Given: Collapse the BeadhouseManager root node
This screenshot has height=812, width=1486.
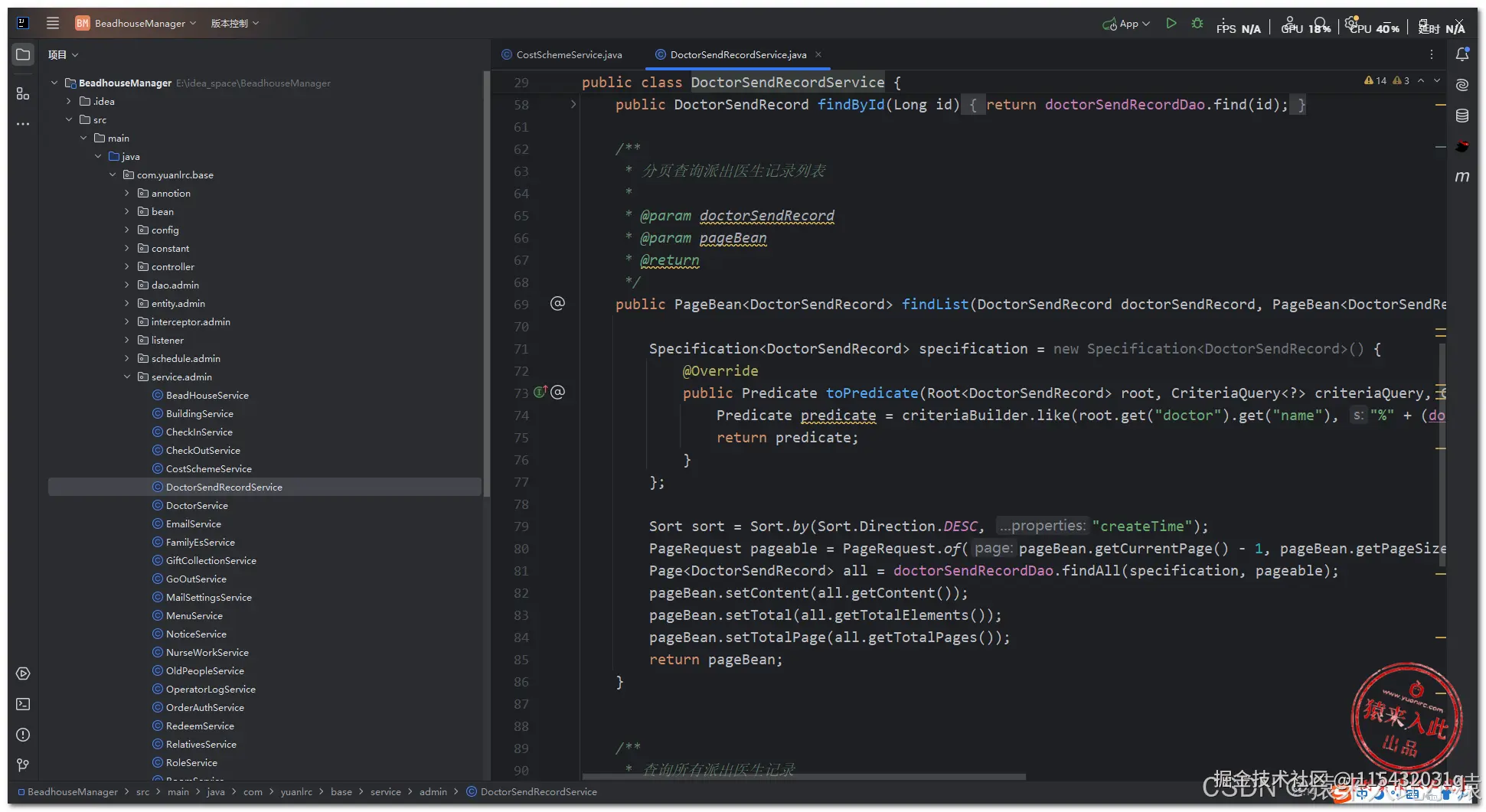Looking at the screenshot, I should [x=54, y=83].
